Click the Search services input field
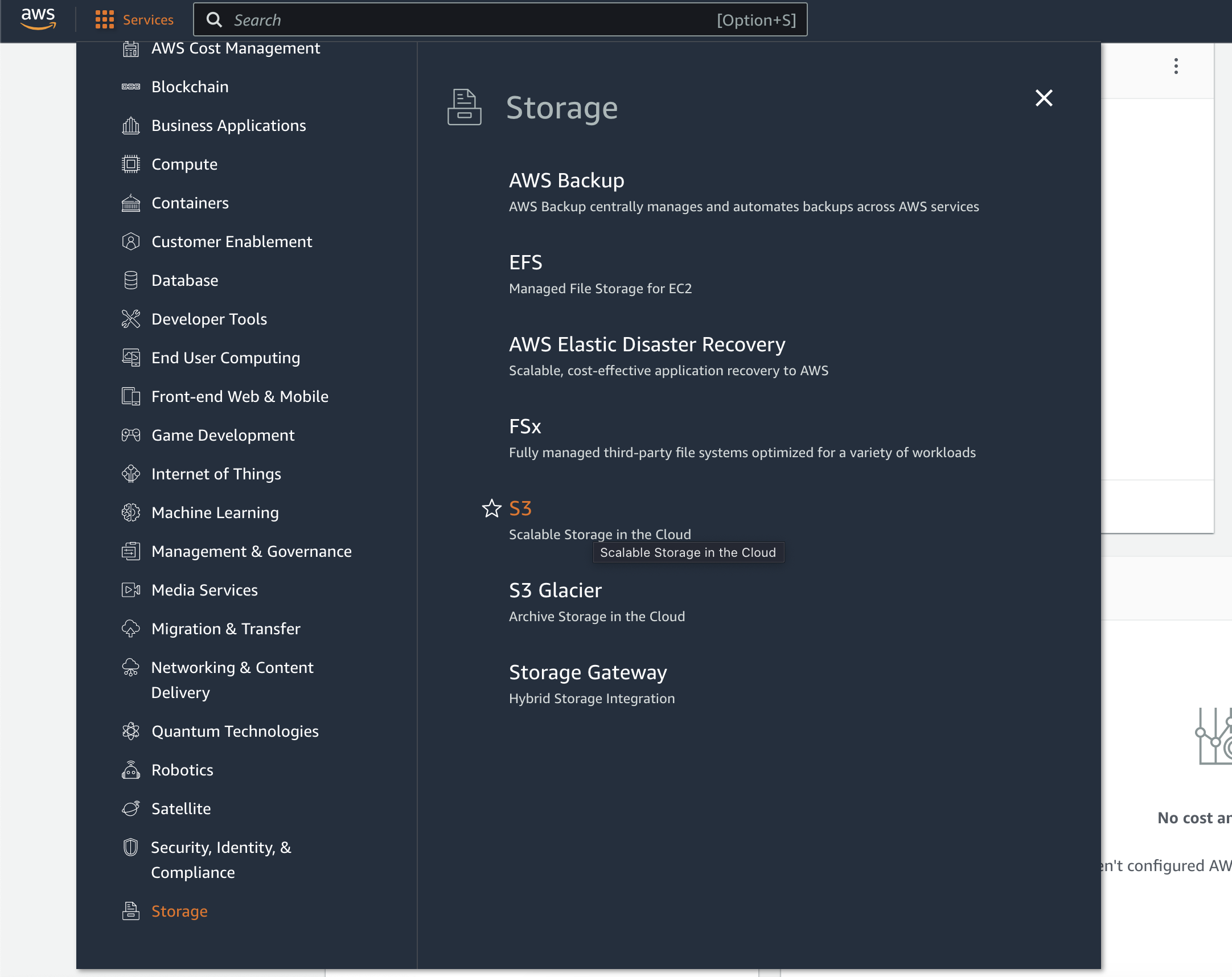Viewport: 1232px width, 977px height. [x=510, y=19]
